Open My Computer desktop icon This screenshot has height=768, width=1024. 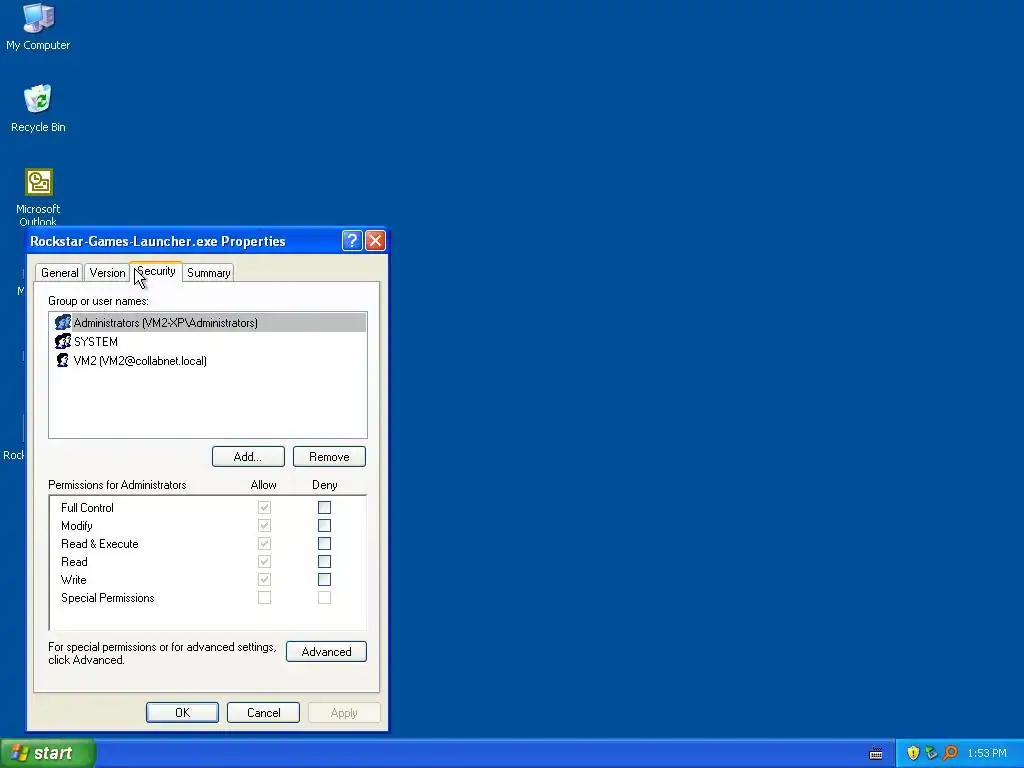[38, 27]
